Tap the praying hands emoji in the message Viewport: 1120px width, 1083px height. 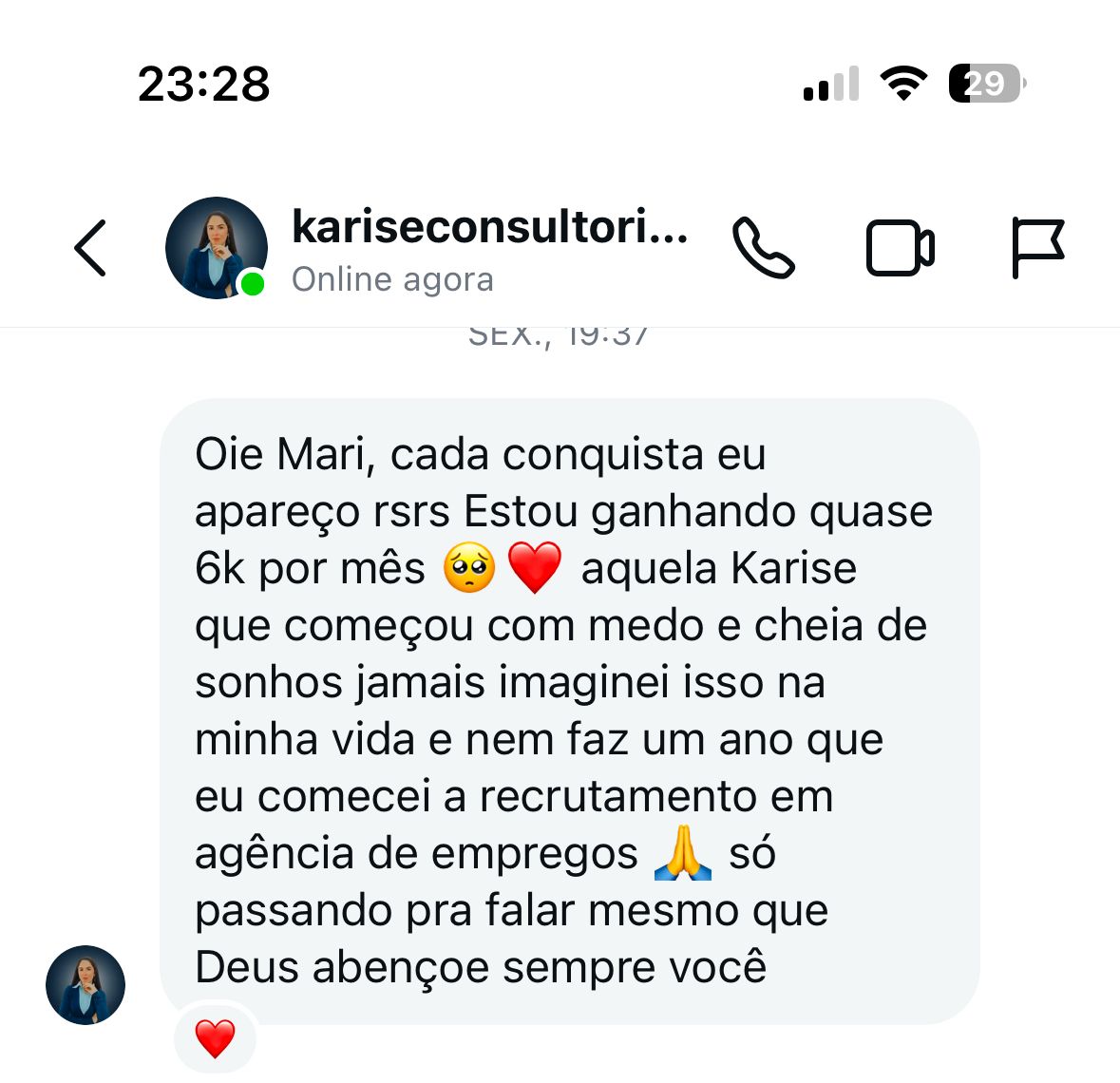pos(683,851)
